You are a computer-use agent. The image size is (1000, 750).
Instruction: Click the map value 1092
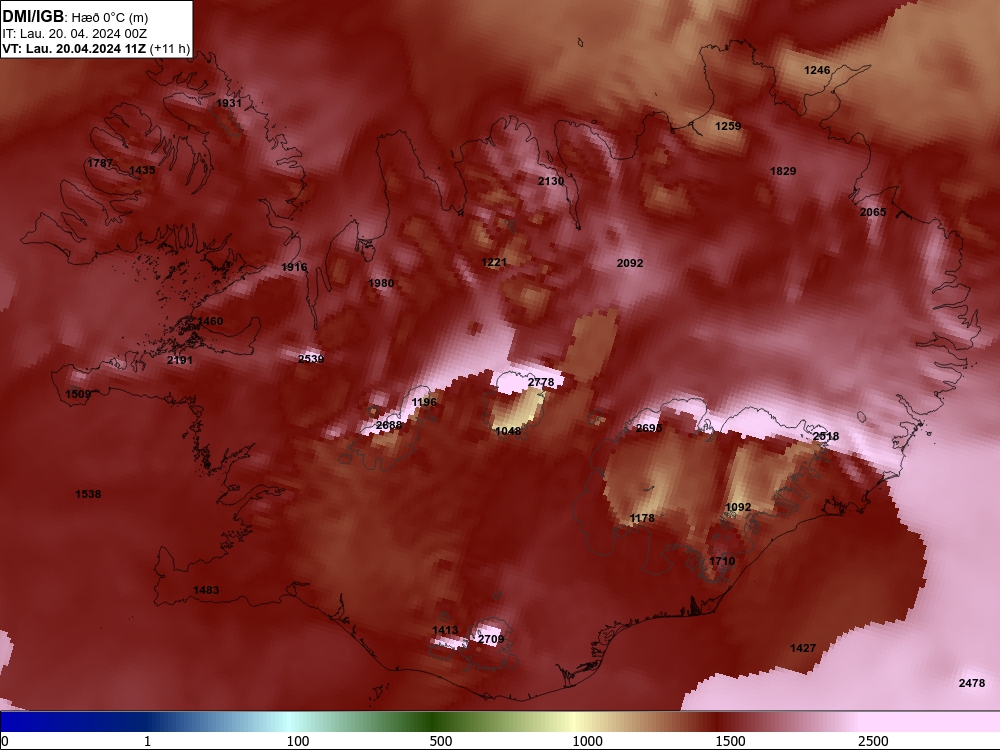[x=739, y=507]
